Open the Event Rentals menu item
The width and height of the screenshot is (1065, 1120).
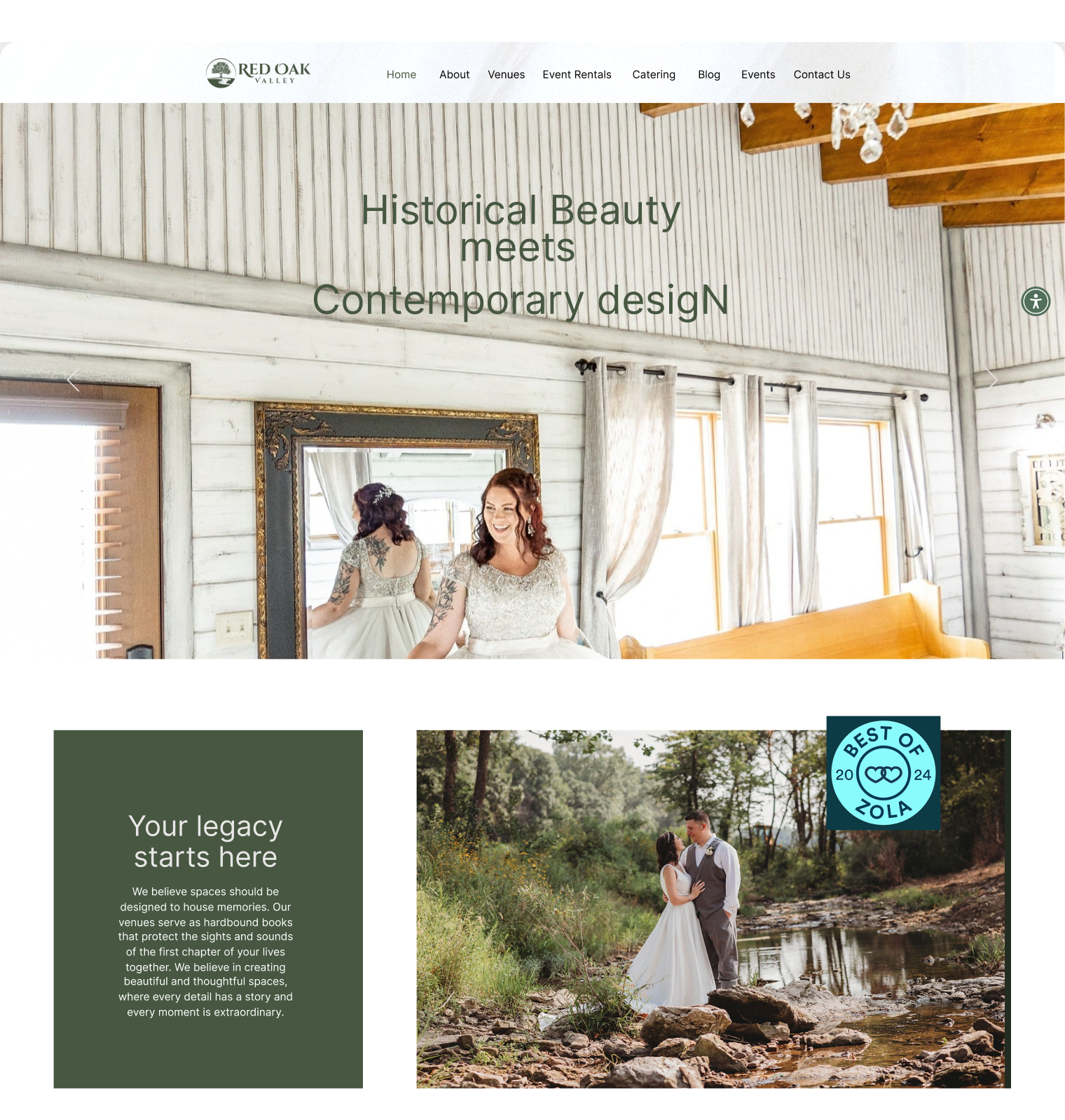pos(577,74)
